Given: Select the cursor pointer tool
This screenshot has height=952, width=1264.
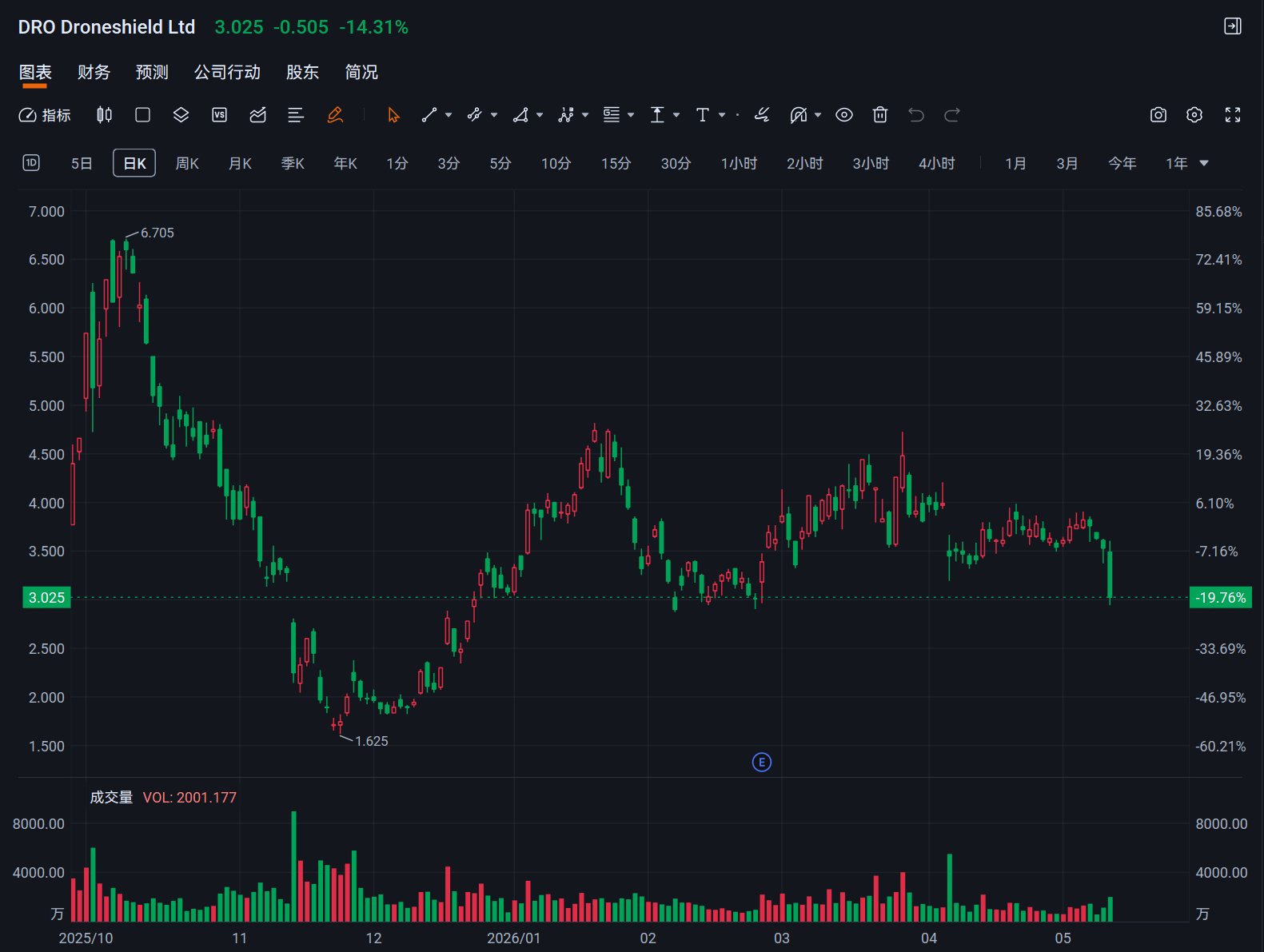Looking at the screenshot, I should (393, 115).
